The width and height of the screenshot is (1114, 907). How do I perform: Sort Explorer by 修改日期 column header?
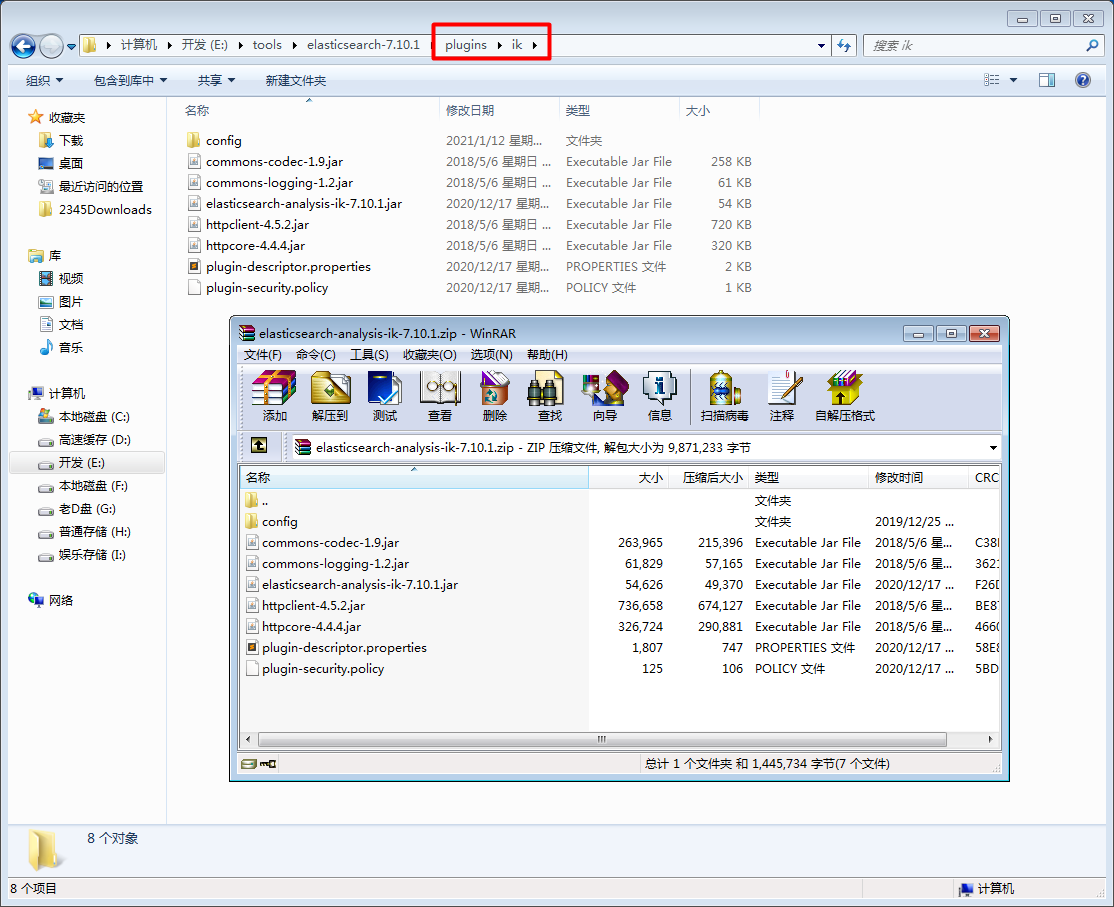[499, 110]
